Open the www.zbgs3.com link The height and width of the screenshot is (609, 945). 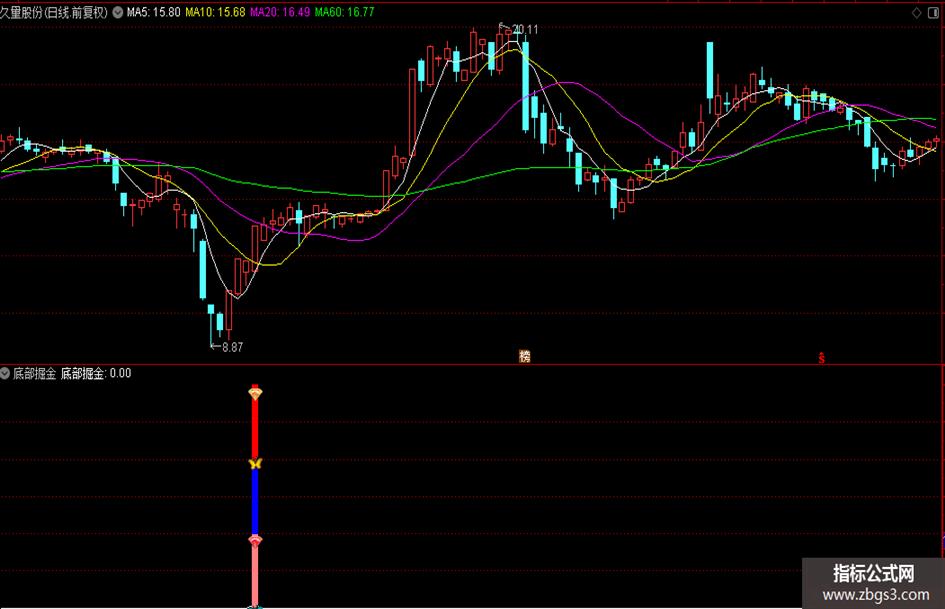(x=876, y=595)
